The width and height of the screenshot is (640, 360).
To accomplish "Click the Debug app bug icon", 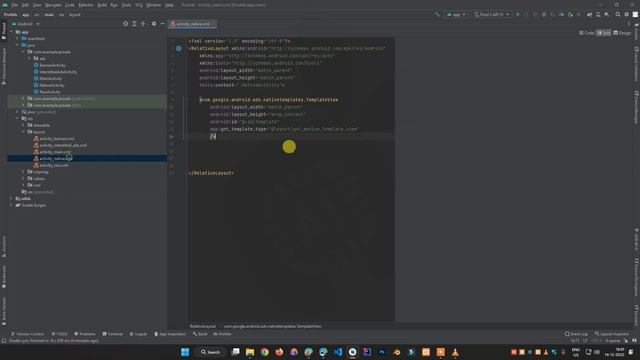I will (544, 14).
